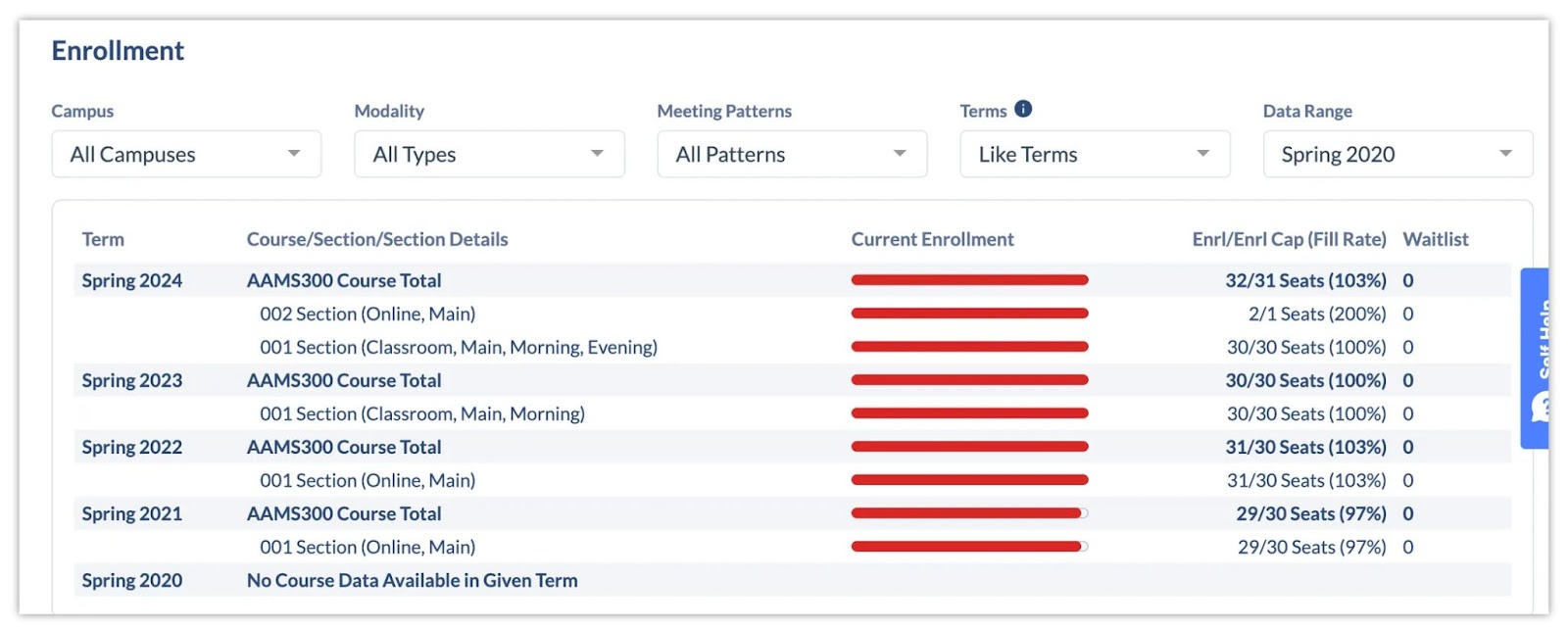Click Enrl/Enrl Cap (Fill Rate) header
Viewport: 1568px width, 629px height.
[x=1289, y=239]
